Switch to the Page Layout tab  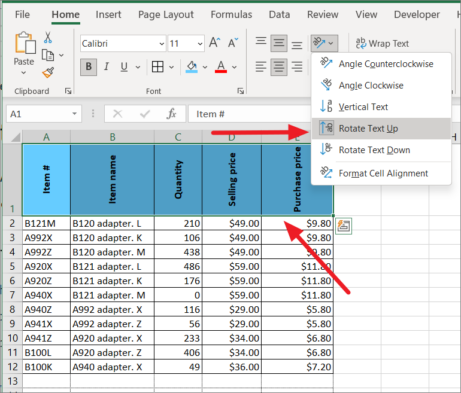click(x=166, y=15)
